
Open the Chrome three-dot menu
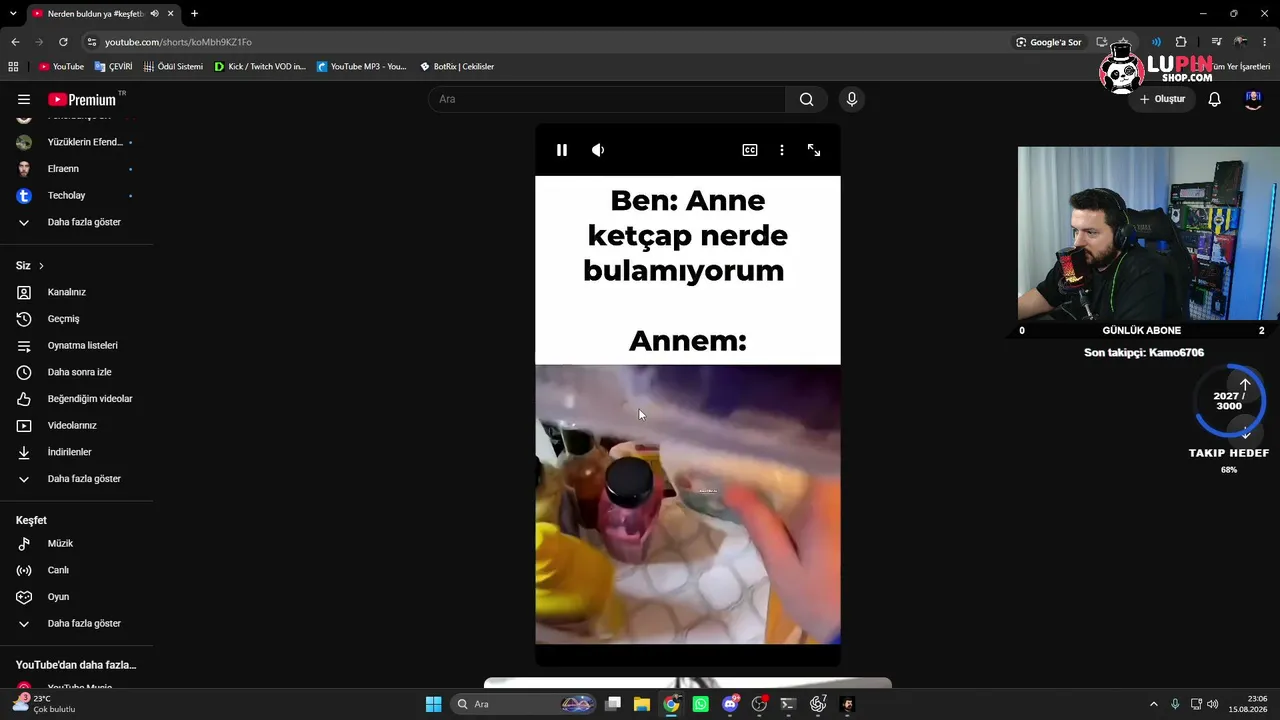(1265, 42)
